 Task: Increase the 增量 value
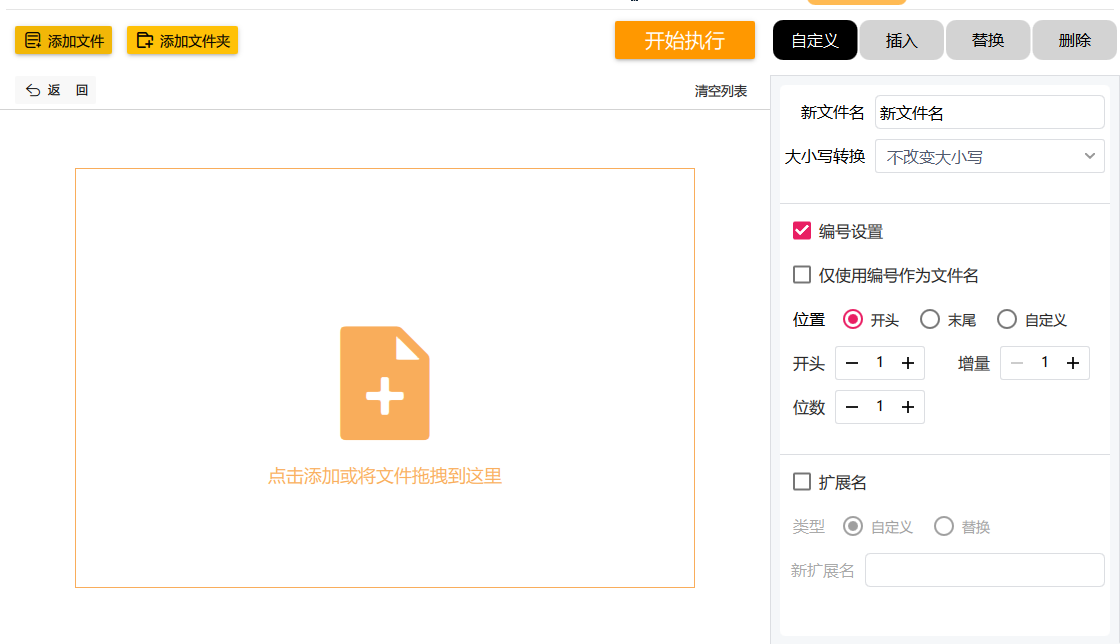(x=1073, y=363)
